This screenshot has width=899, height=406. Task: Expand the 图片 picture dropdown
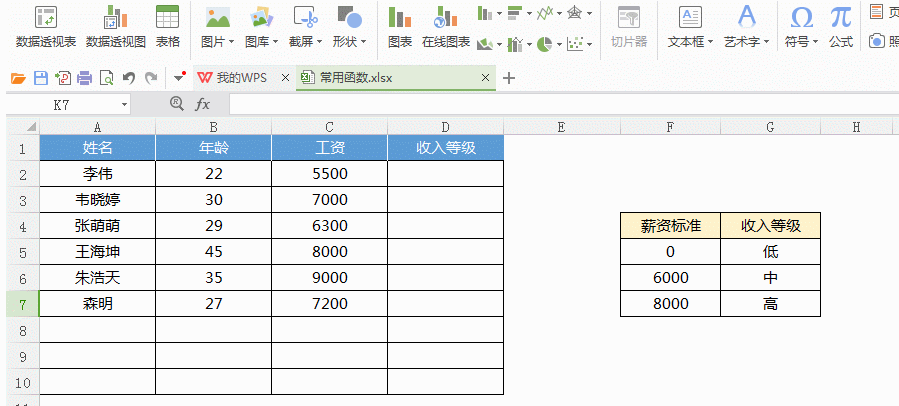click(x=232, y=42)
